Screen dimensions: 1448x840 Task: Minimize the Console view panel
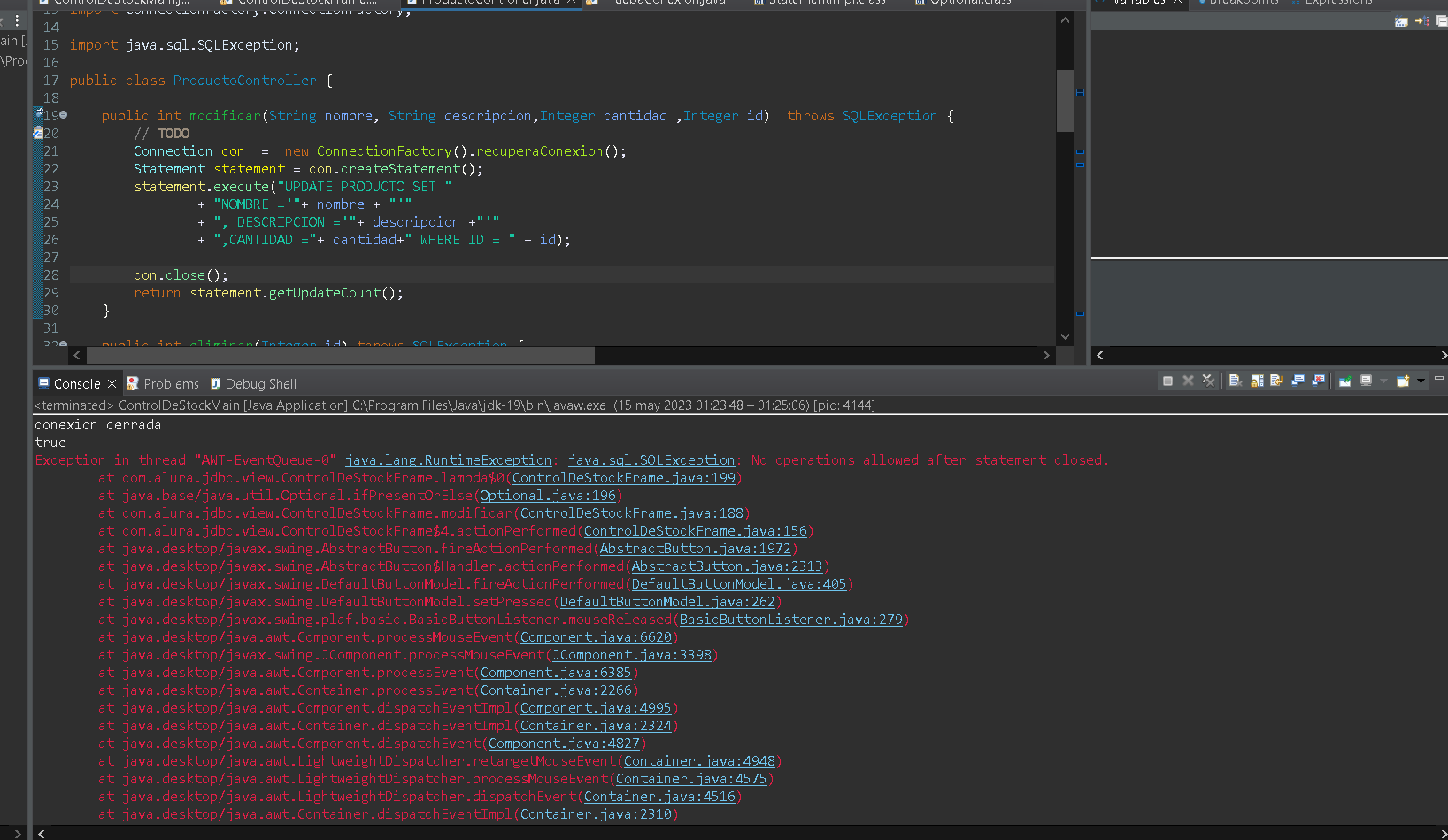pos(1439,378)
